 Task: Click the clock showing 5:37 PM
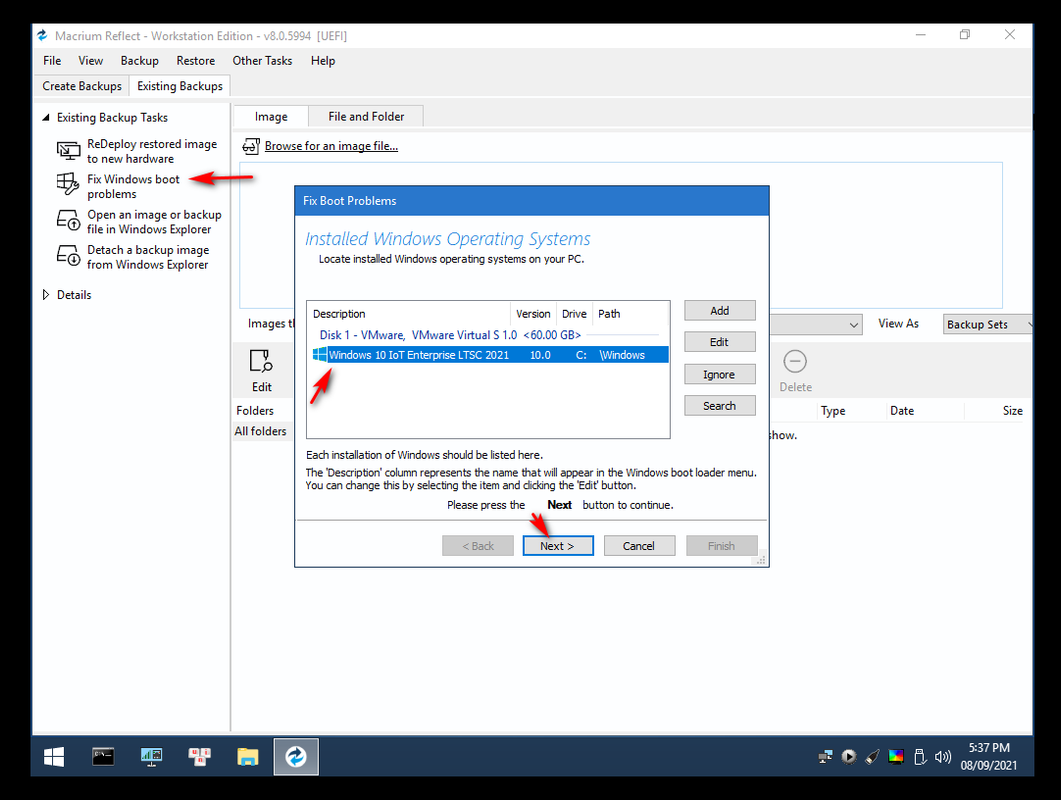(x=989, y=748)
